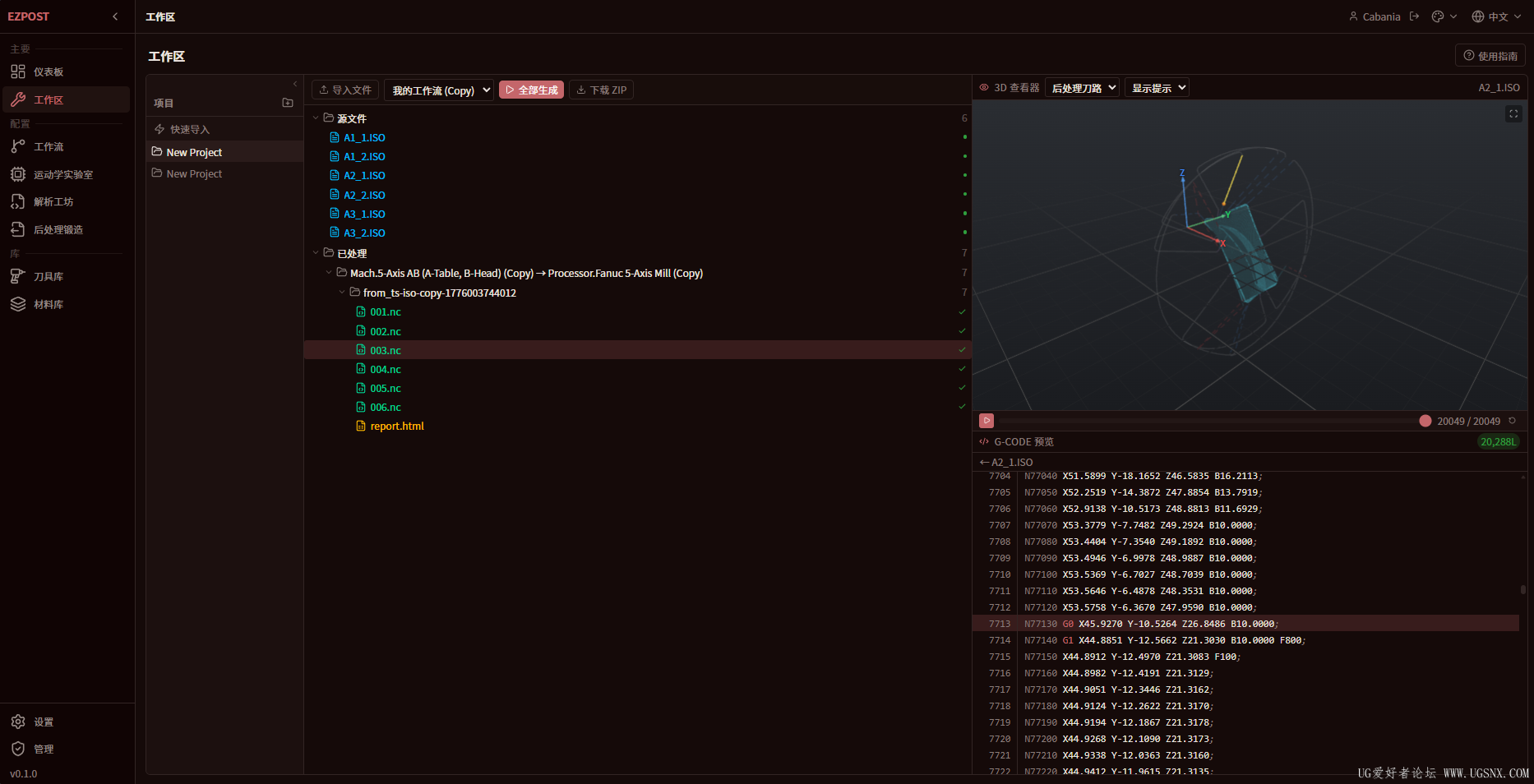Open the theme palette selector
1534x784 pixels.
tap(1444, 16)
